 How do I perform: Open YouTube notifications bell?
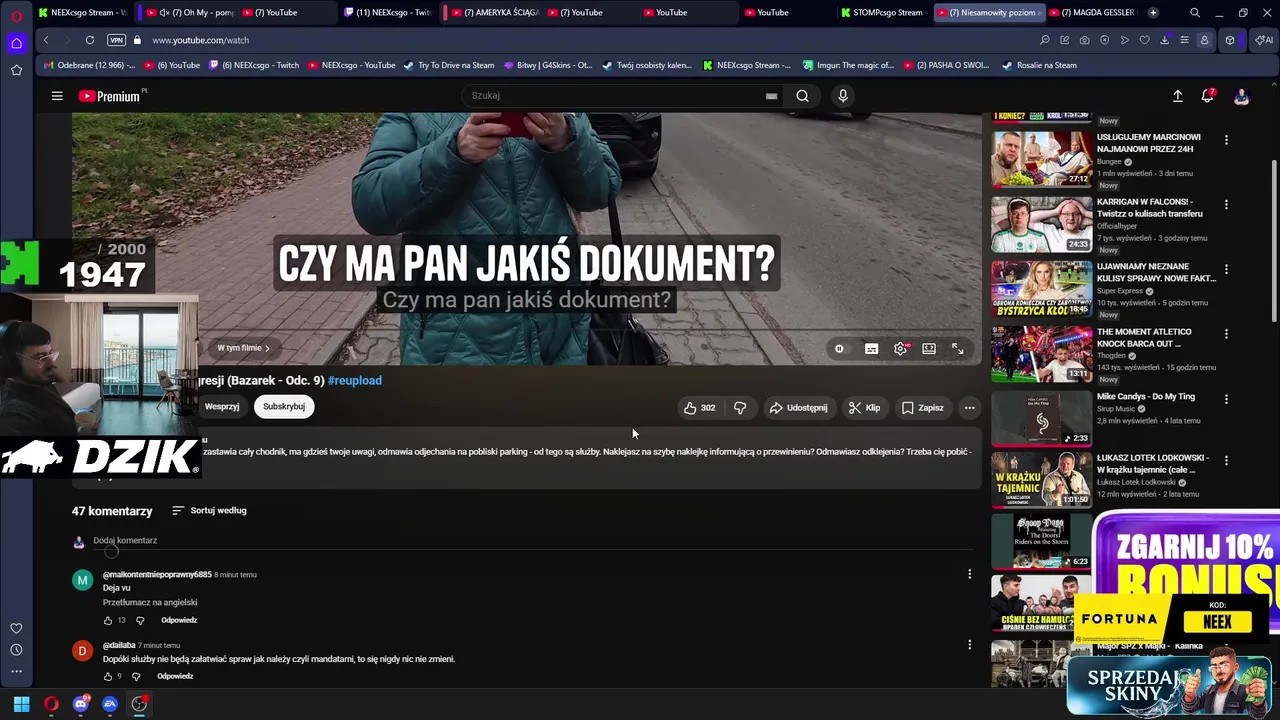coord(1208,96)
